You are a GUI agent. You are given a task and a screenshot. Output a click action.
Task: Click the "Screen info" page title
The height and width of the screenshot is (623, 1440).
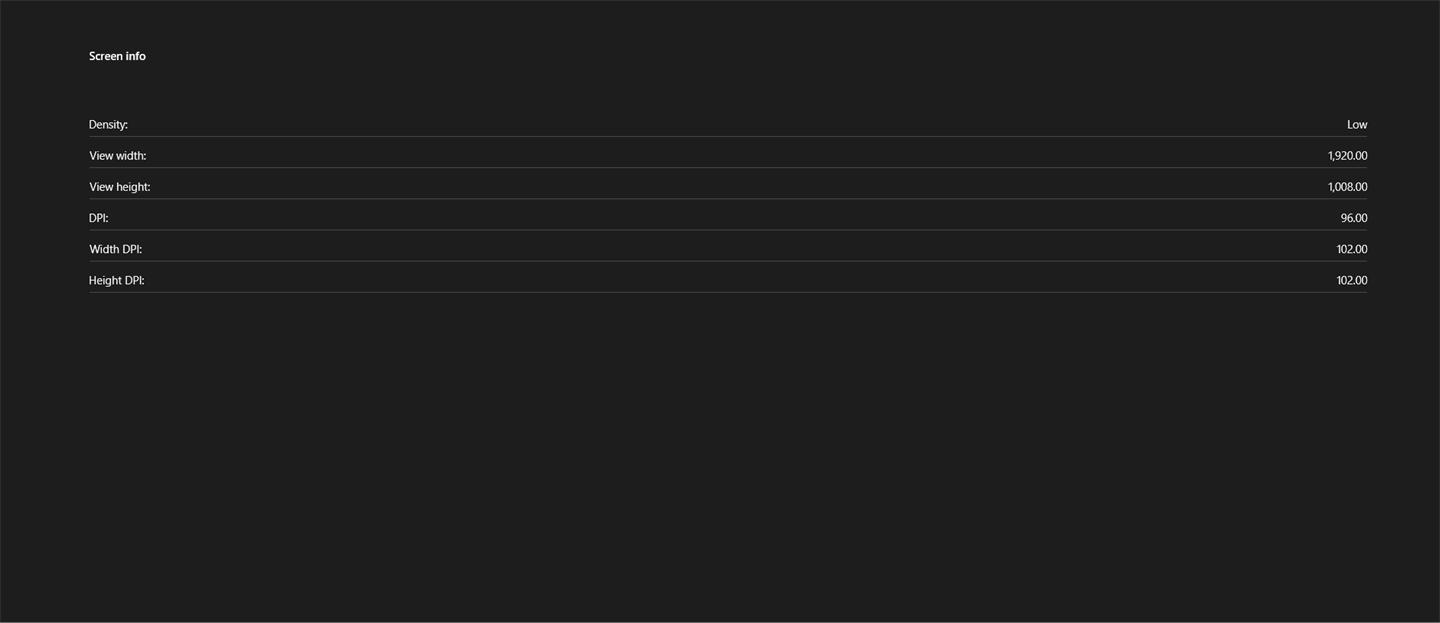coord(117,56)
